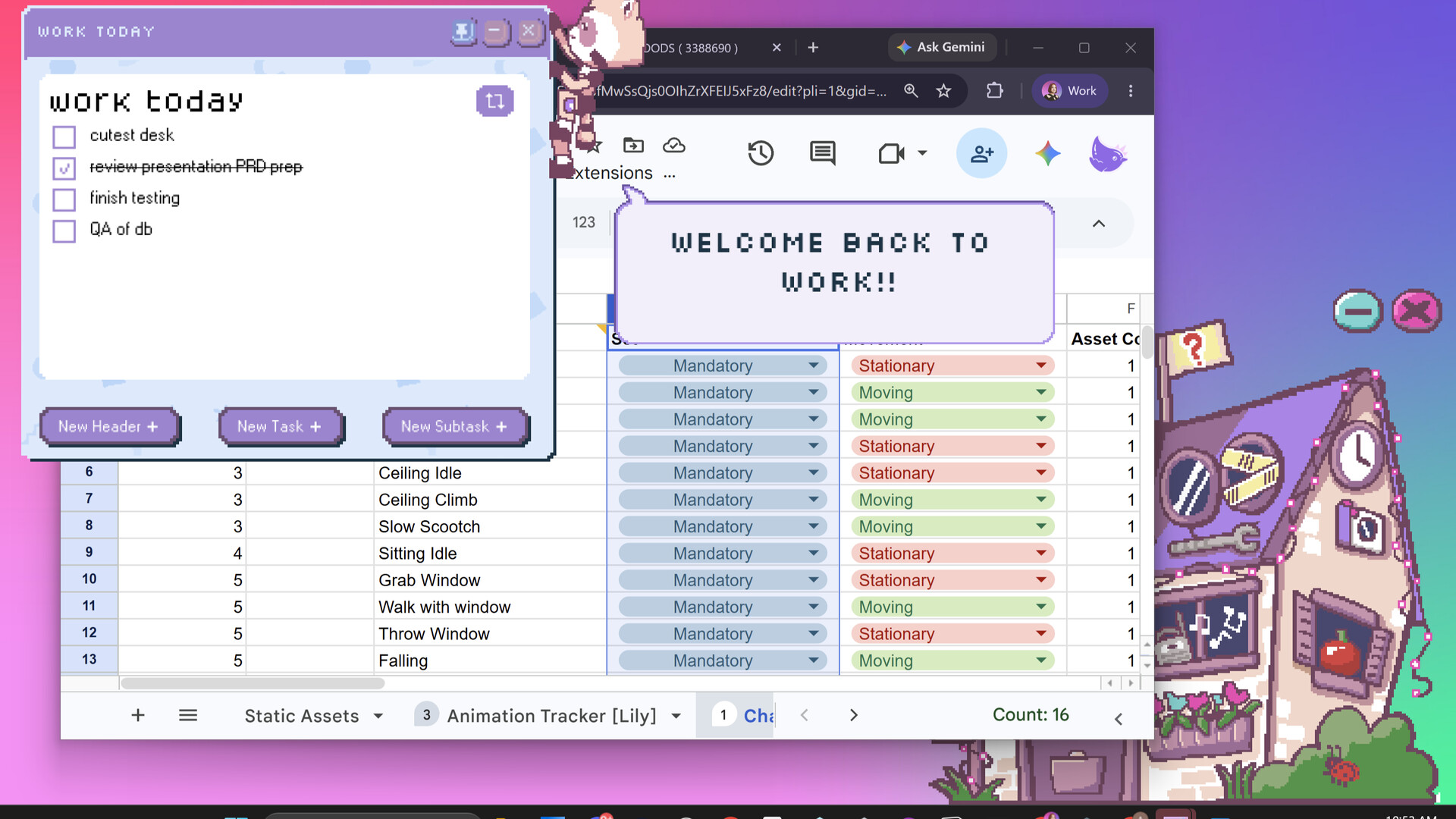1456x819 pixels.
Task: Click the teal minus button above the house
Action: click(x=1357, y=311)
